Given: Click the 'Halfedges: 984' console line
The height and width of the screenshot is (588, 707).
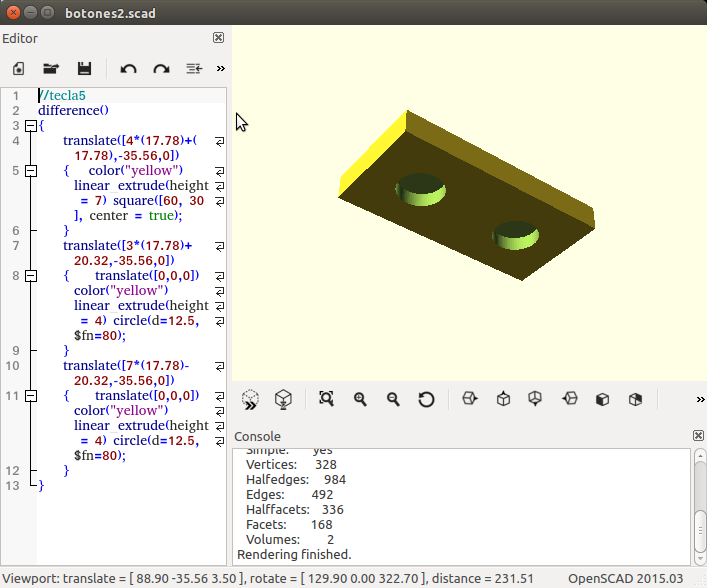Looking at the screenshot, I should [x=296, y=479].
